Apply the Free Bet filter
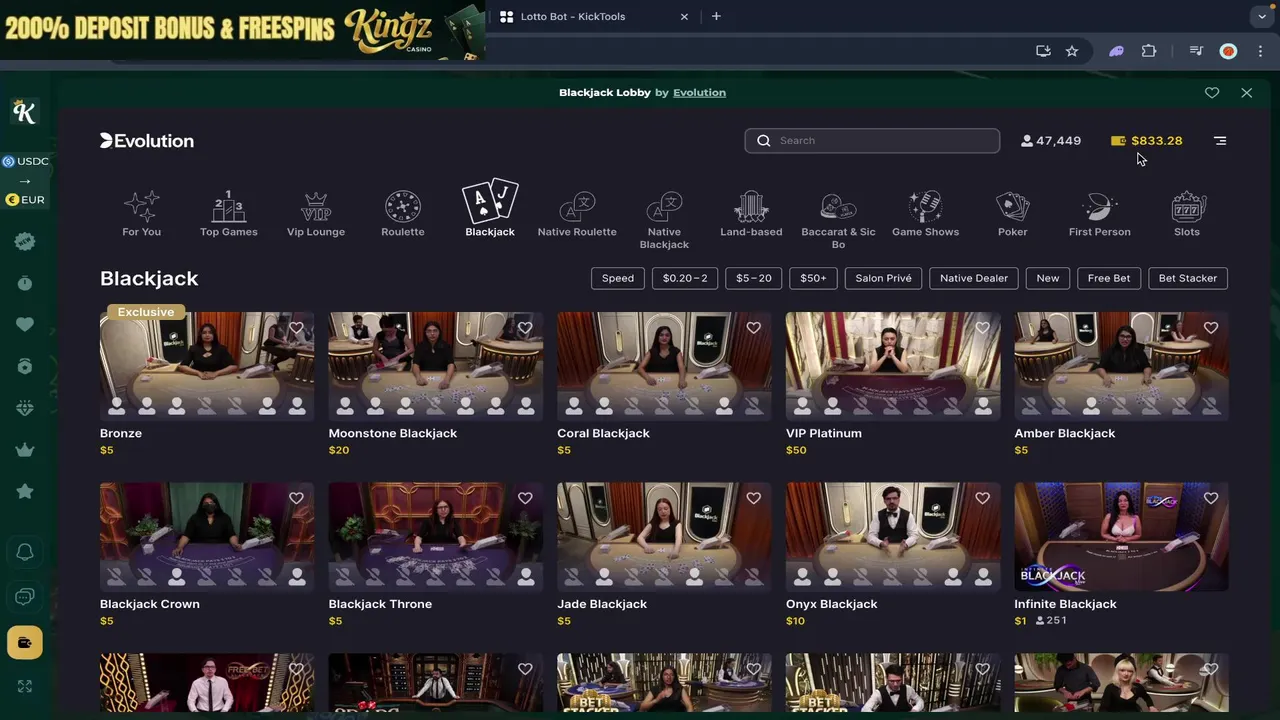This screenshot has height=720, width=1280. [x=1109, y=278]
